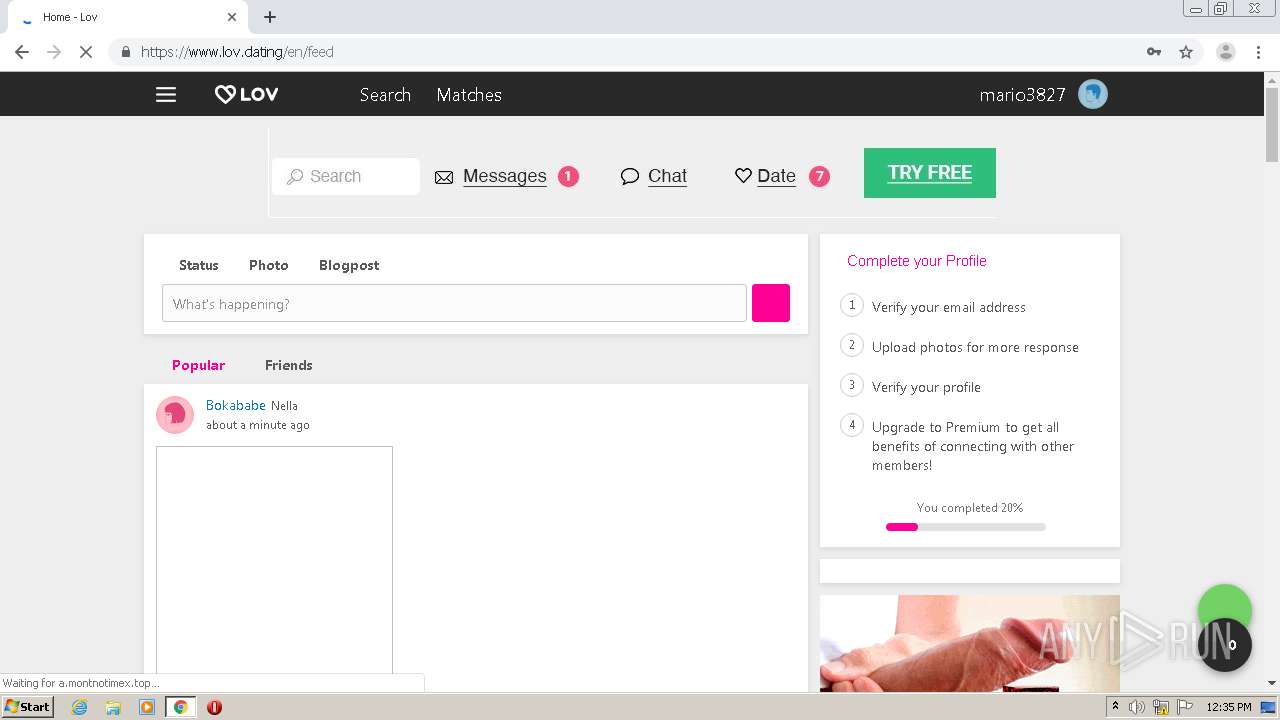
Task: Click the Messages notification badge showing 1
Action: pyautogui.click(x=568, y=176)
